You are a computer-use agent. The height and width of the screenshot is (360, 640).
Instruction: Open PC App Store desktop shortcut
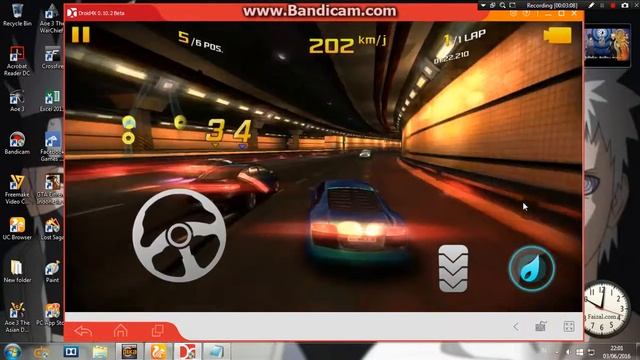(51, 314)
